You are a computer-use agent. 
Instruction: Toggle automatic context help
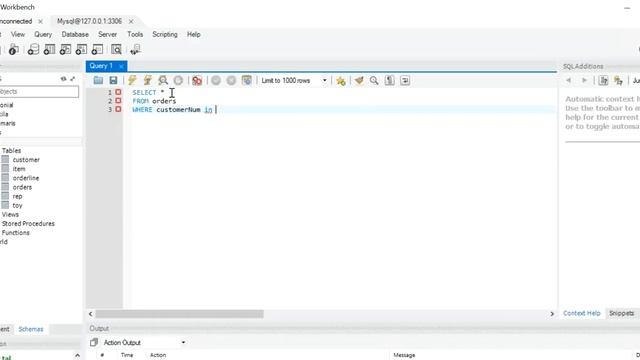[618, 80]
